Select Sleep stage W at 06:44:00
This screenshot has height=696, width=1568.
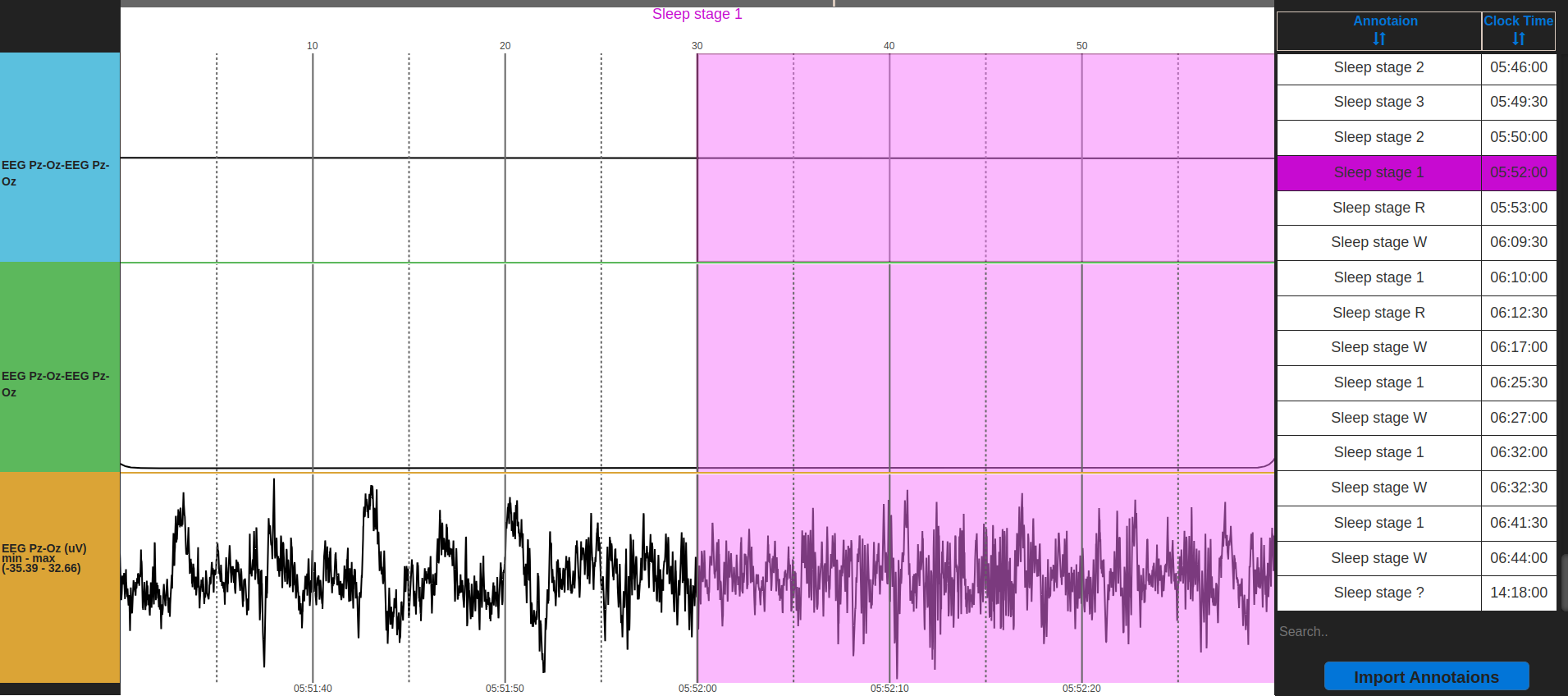pyautogui.click(x=1416, y=558)
